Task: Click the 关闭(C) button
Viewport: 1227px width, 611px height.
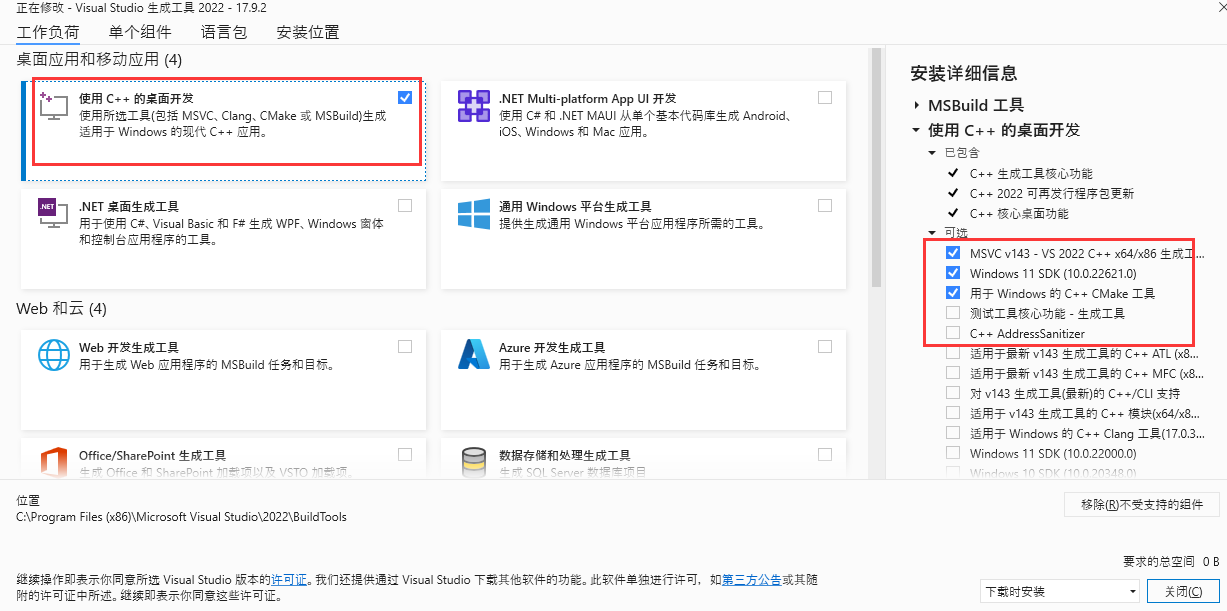Action: tap(1183, 591)
